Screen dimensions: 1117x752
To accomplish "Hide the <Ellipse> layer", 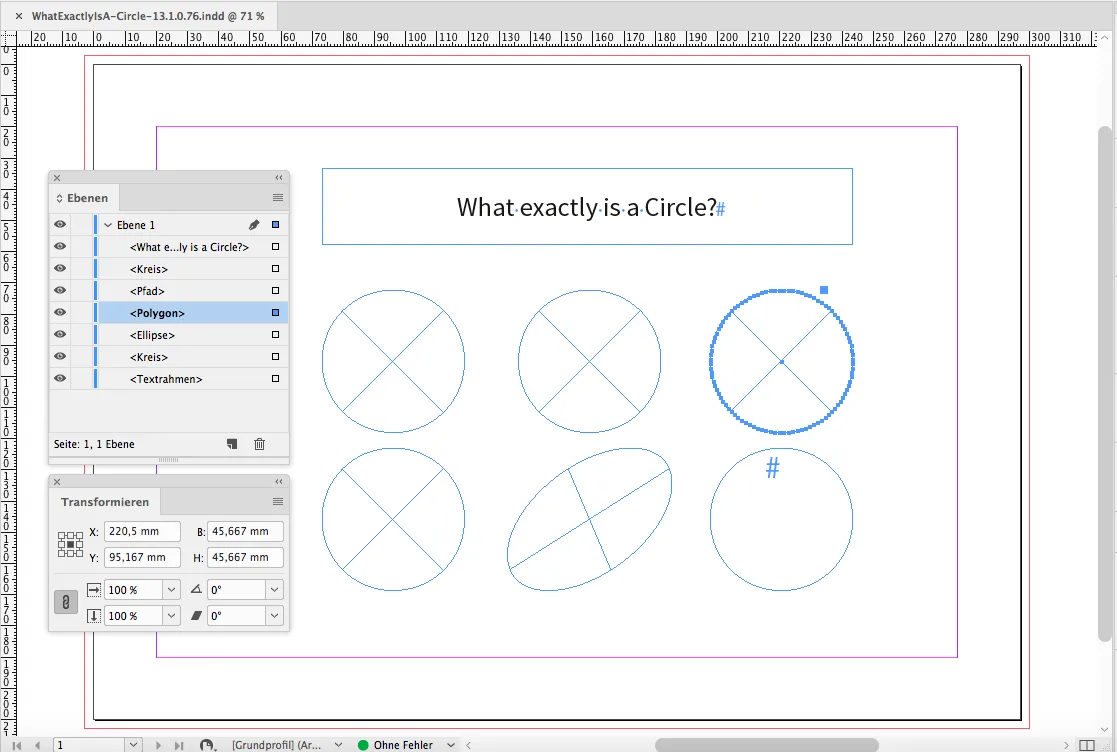I will (x=59, y=334).
